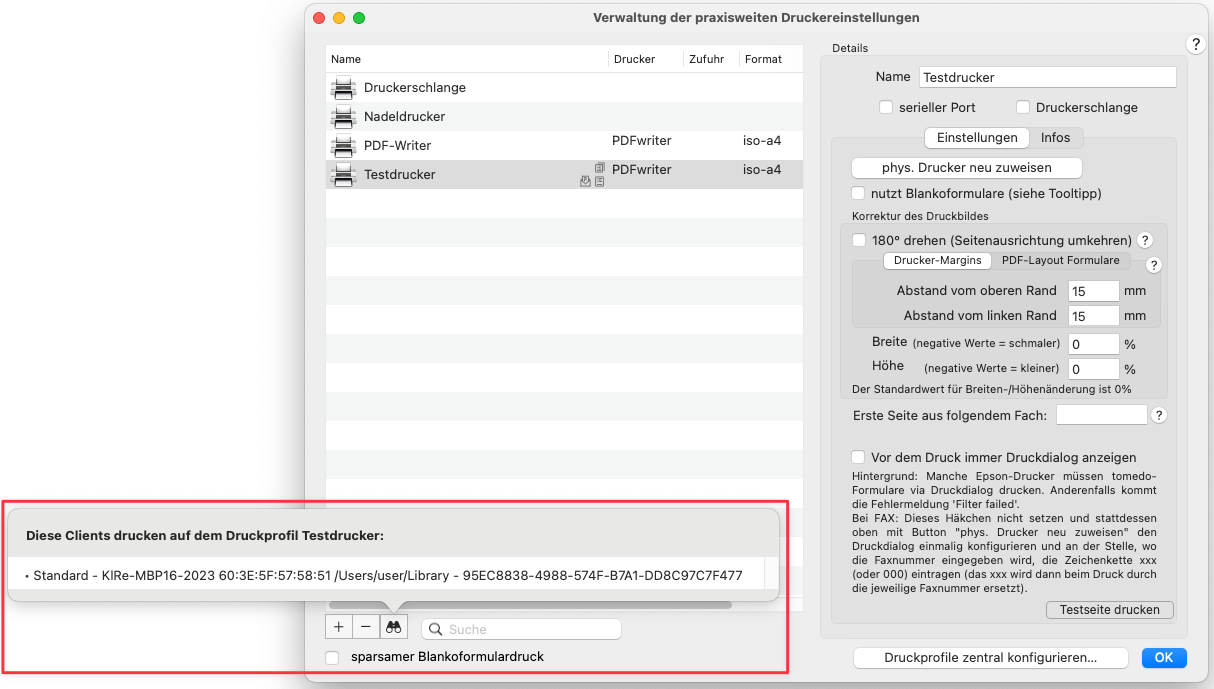
Task: Click PDFwriter cell in the PDF-Writer row
Action: [x=642, y=141]
